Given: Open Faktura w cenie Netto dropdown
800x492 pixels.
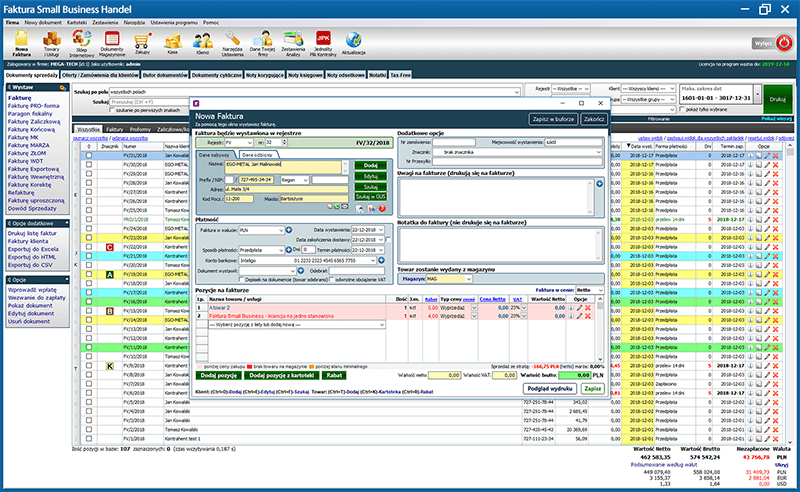Looking at the screenshot, I should 590,290.
